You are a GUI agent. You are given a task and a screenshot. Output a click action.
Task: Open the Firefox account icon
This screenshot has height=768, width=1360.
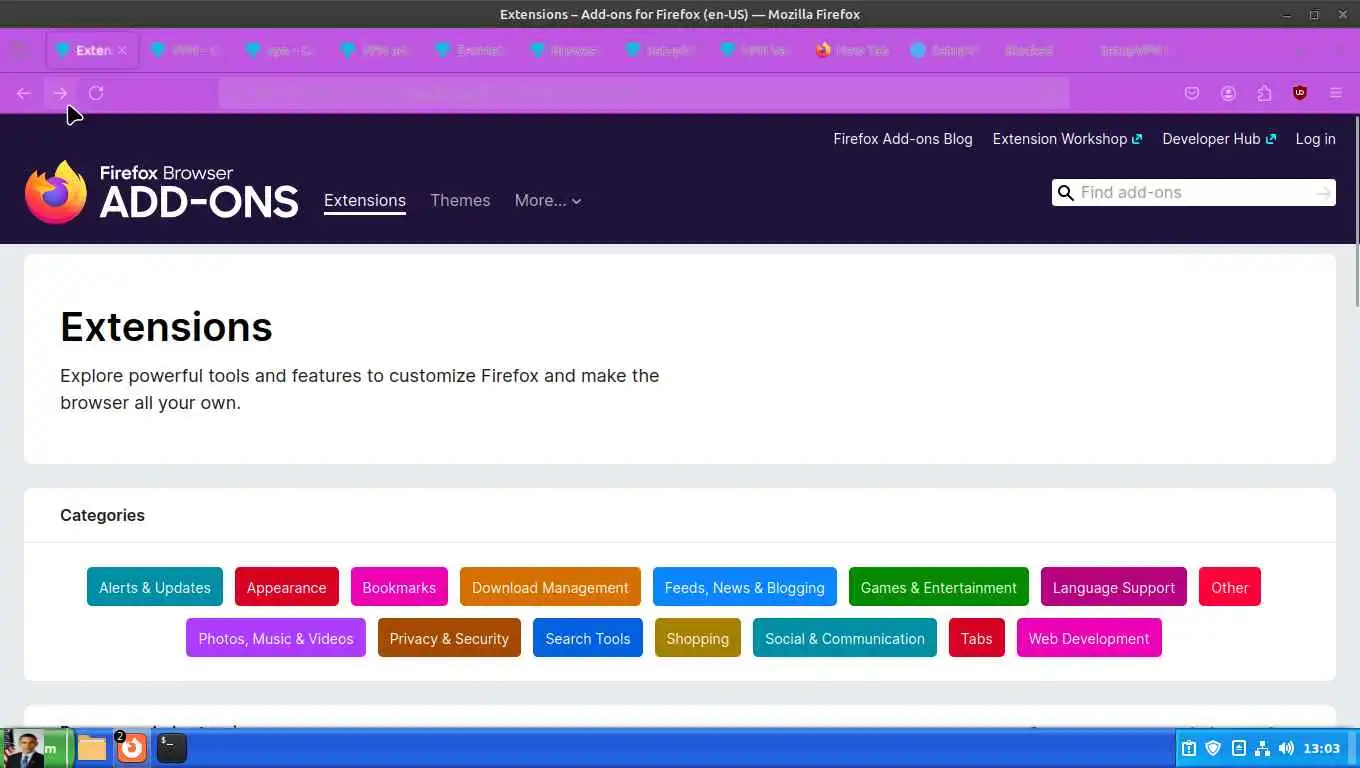click(1228, 93)
